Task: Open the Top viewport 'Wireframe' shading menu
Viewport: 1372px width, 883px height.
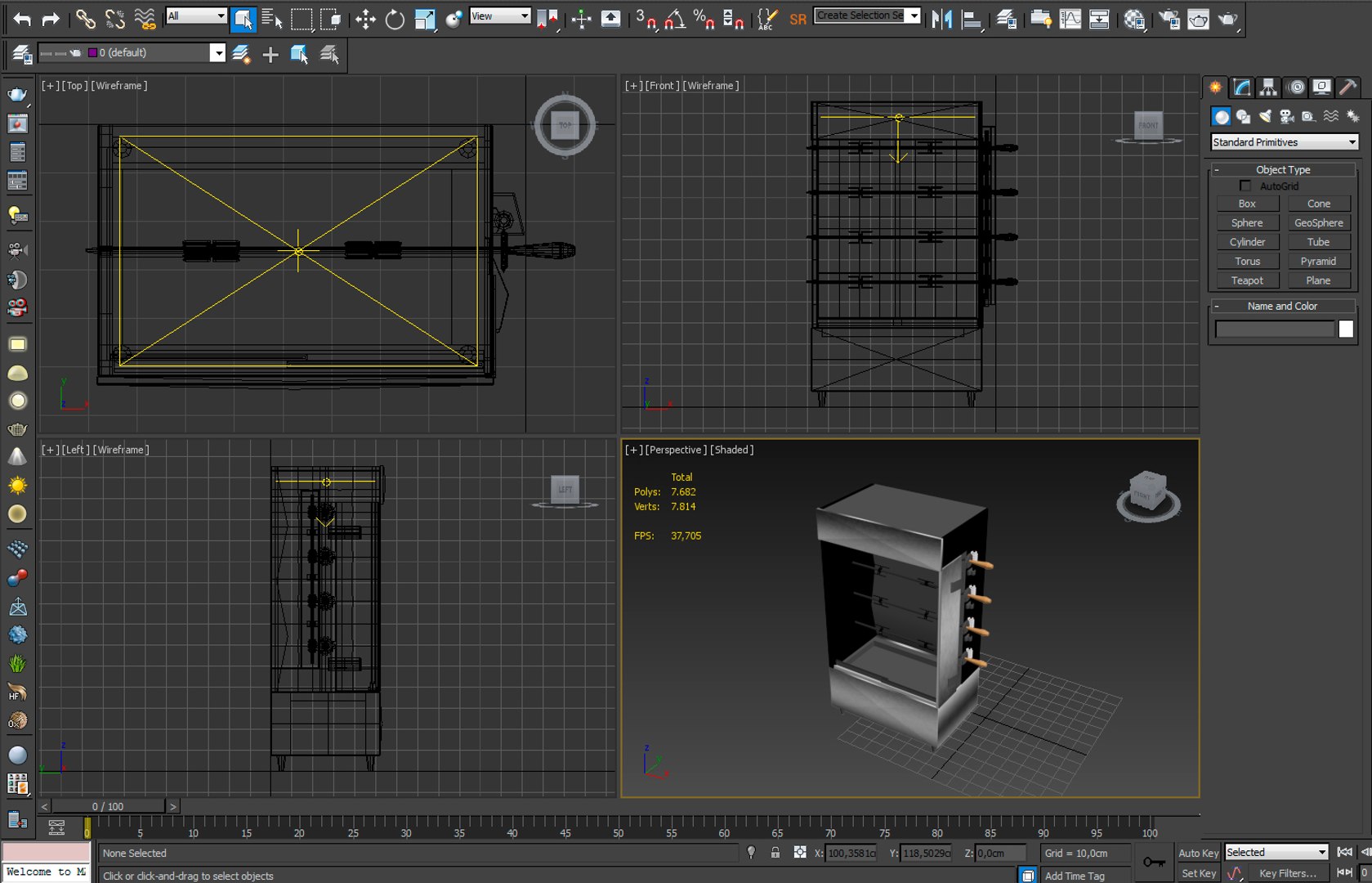Action: point(119,85)
